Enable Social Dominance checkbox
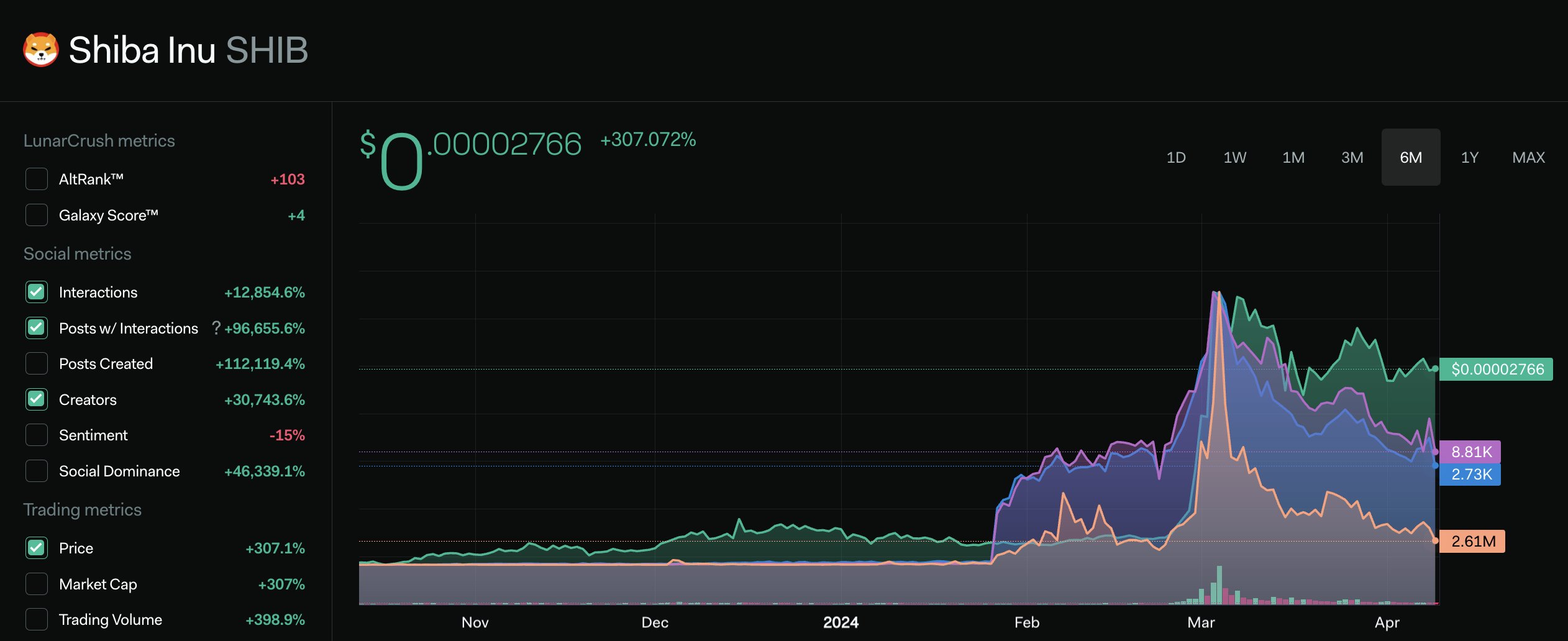 pyautogui.click(x=37, y=471)
